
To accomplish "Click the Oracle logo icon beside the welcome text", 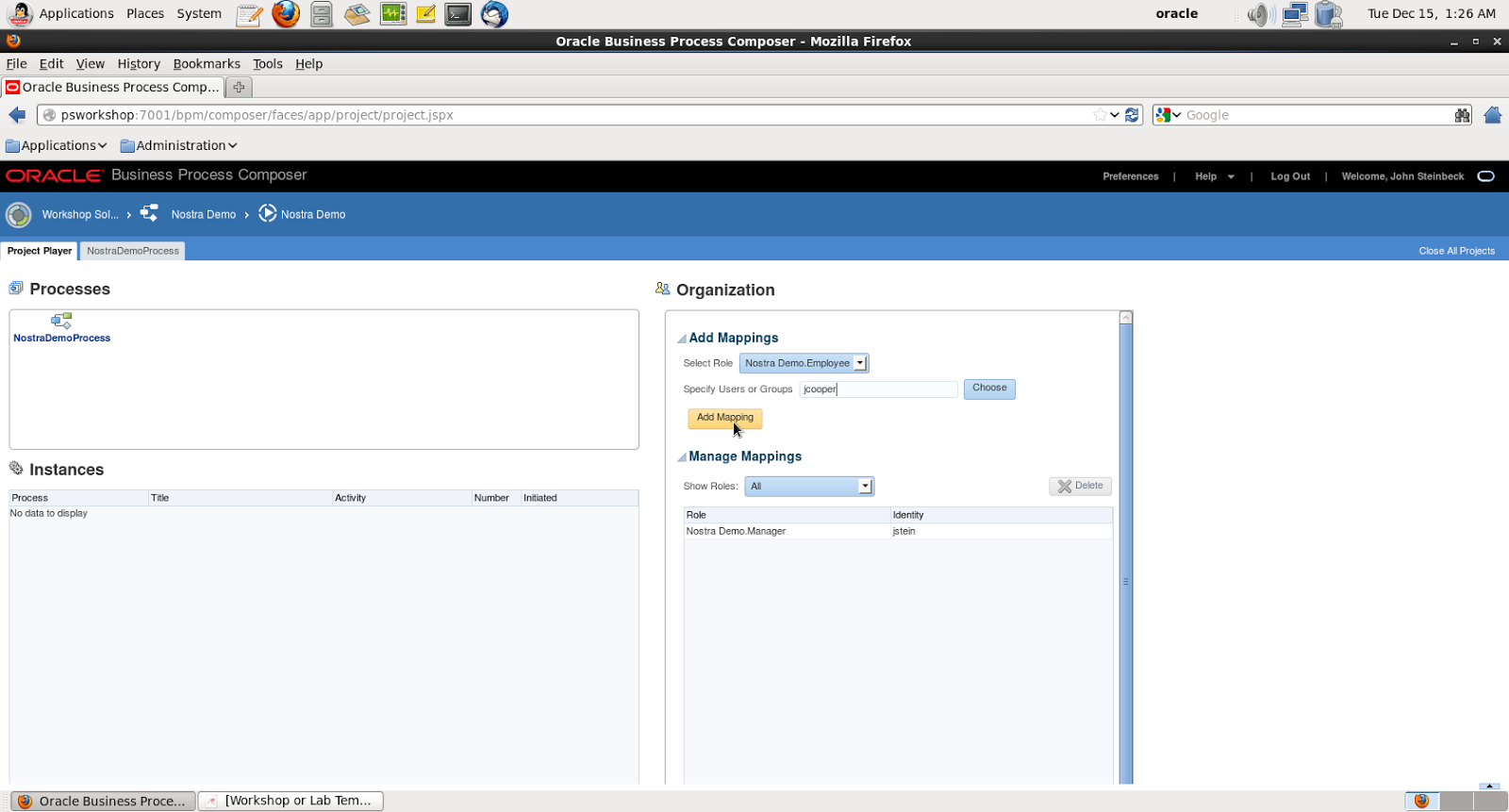I will [x=1485, y=176].
